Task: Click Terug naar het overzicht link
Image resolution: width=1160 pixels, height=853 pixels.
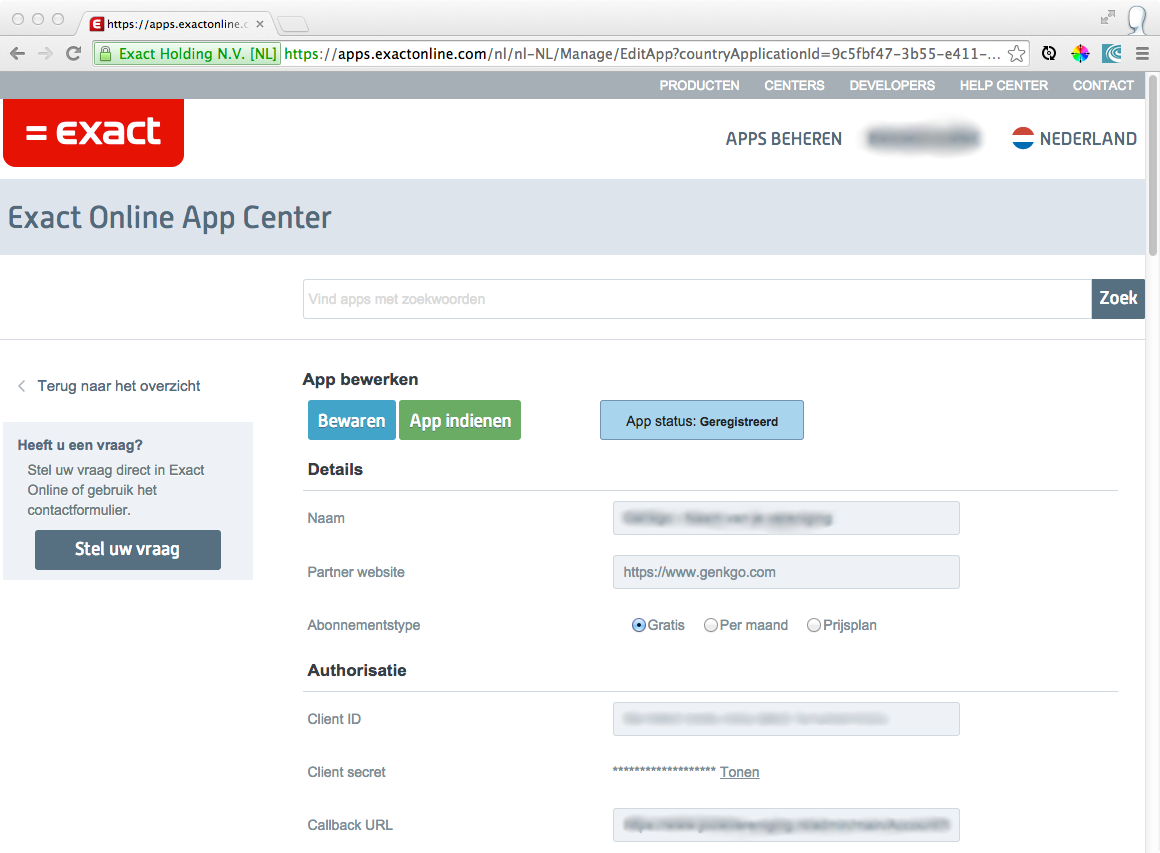Action: pos(118,386)
